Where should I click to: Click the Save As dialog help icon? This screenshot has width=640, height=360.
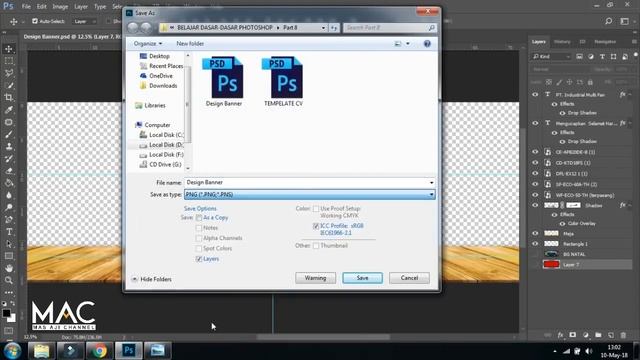[x=427, y=44]
